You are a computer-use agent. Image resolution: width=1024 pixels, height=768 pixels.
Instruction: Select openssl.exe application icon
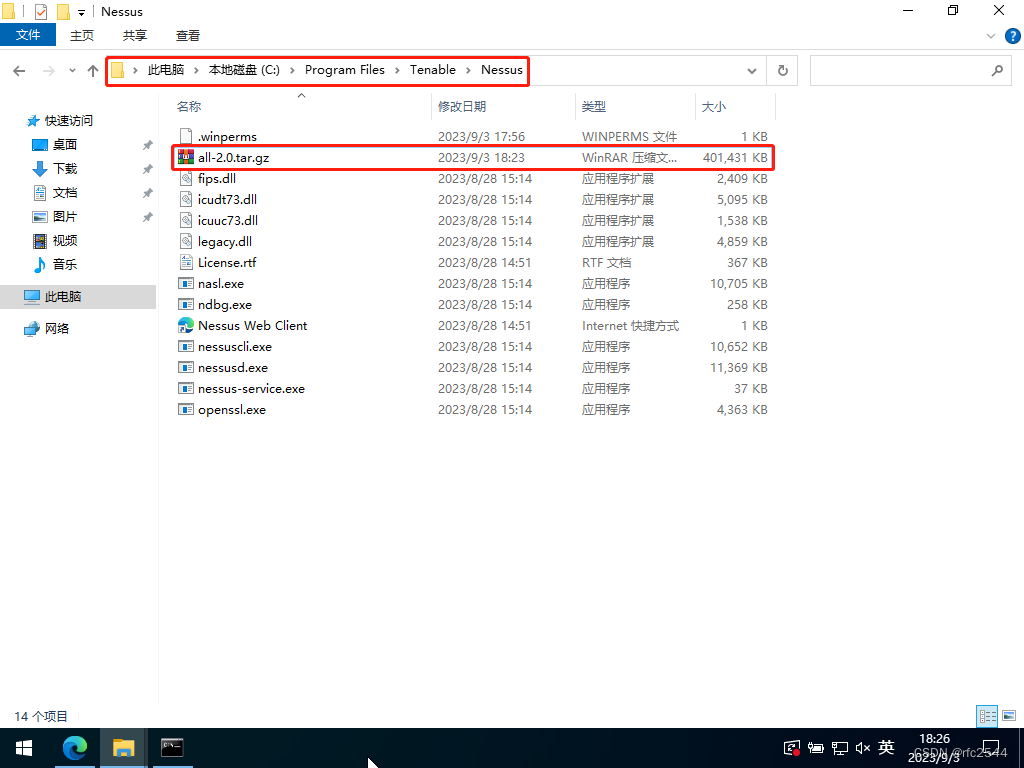186,409
